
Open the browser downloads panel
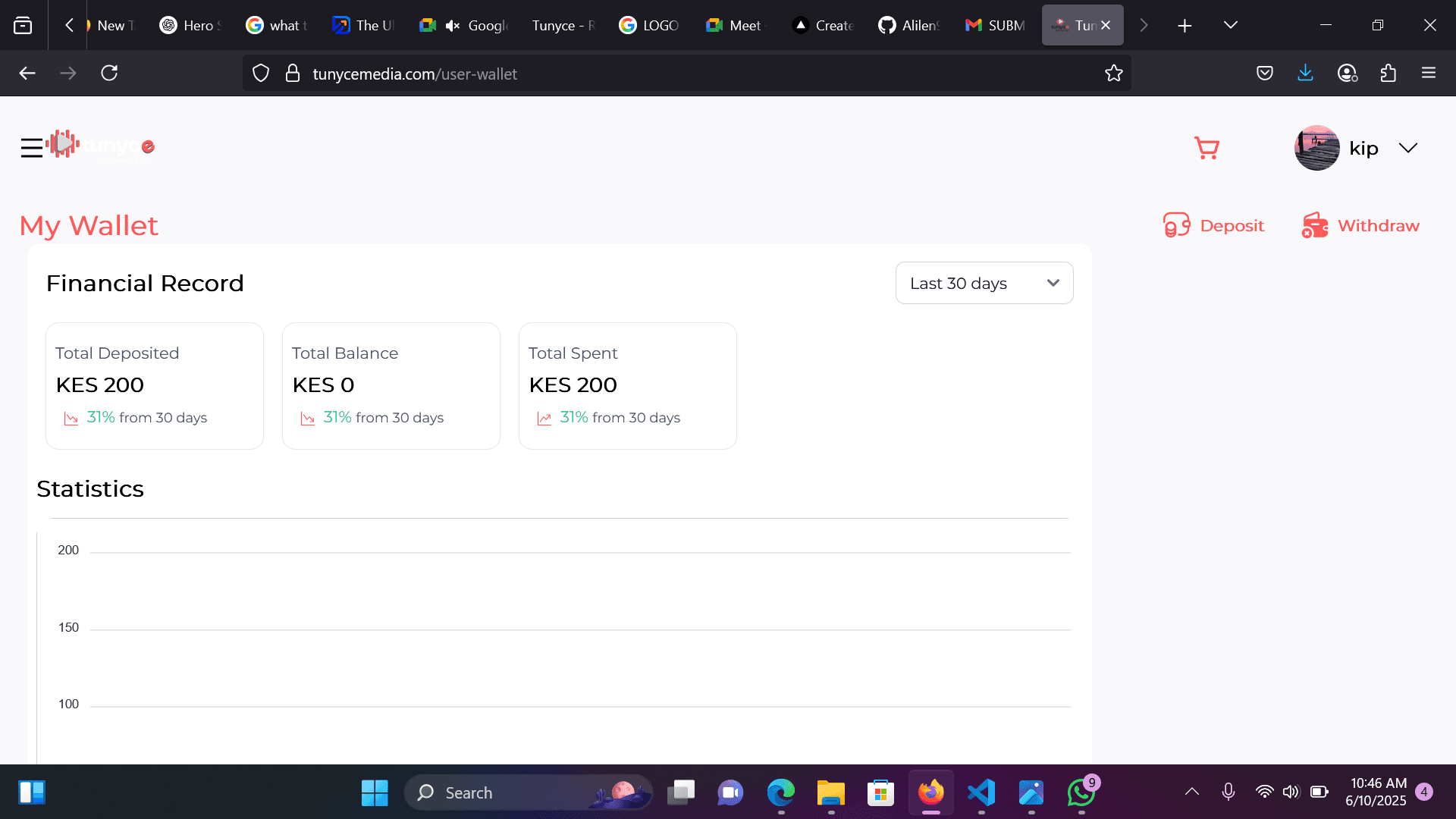click(x=1305, y=74)
